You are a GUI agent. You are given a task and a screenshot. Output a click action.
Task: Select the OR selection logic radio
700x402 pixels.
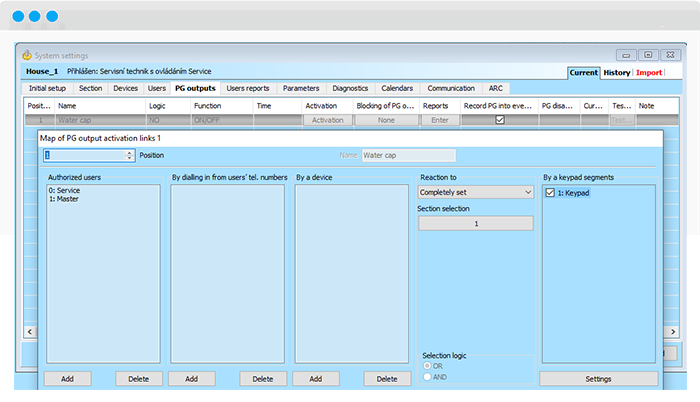pos(428,365)
